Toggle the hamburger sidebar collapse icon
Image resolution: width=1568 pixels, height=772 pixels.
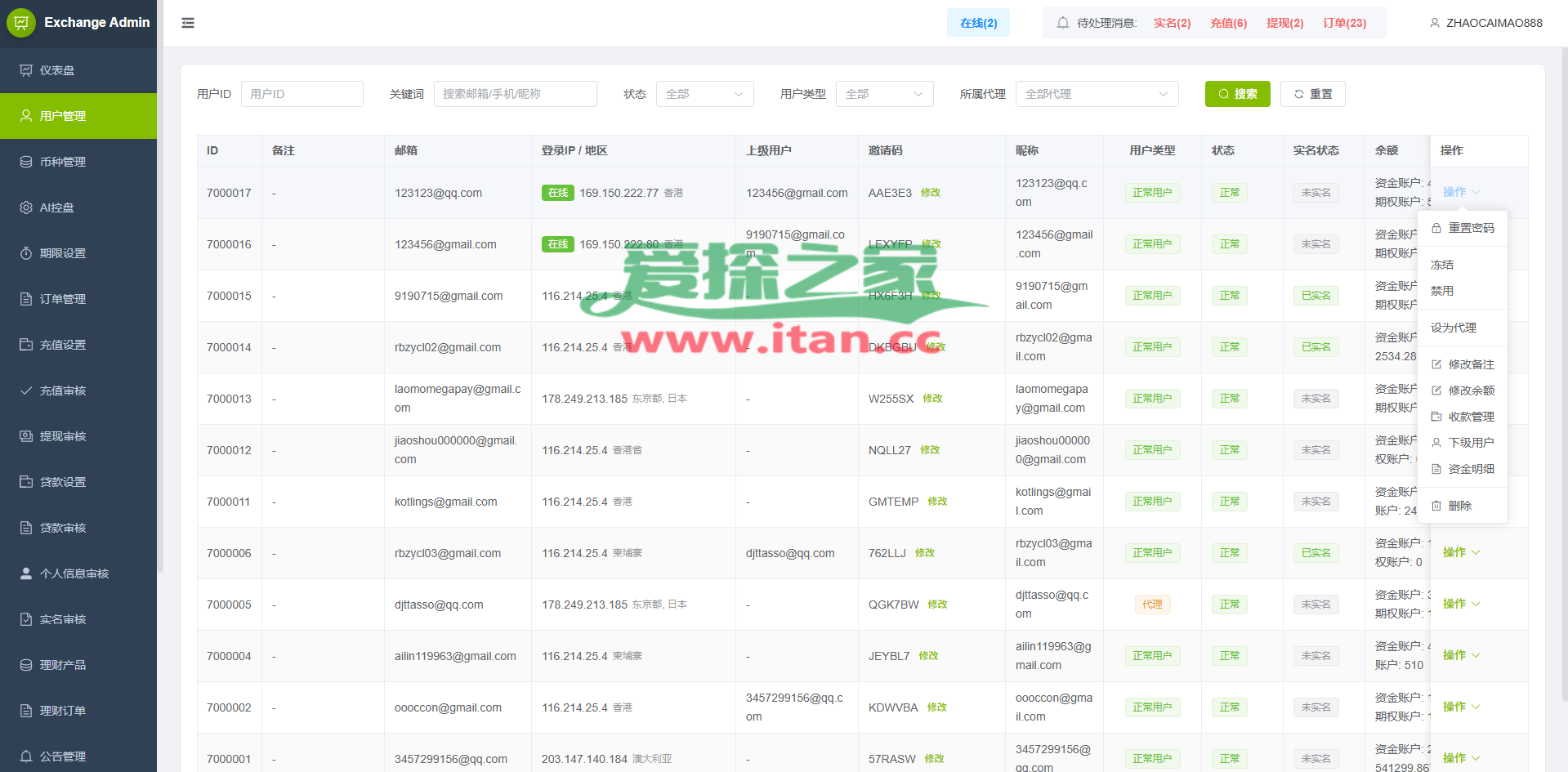click(188, 23)
